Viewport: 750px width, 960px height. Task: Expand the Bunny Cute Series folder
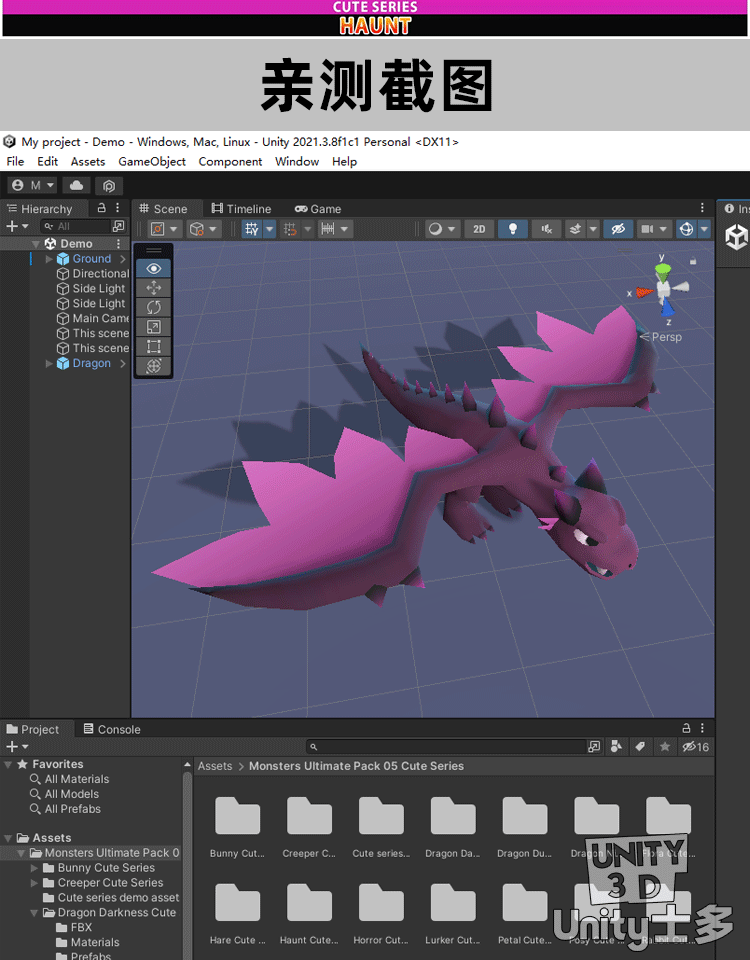[35, 868]
